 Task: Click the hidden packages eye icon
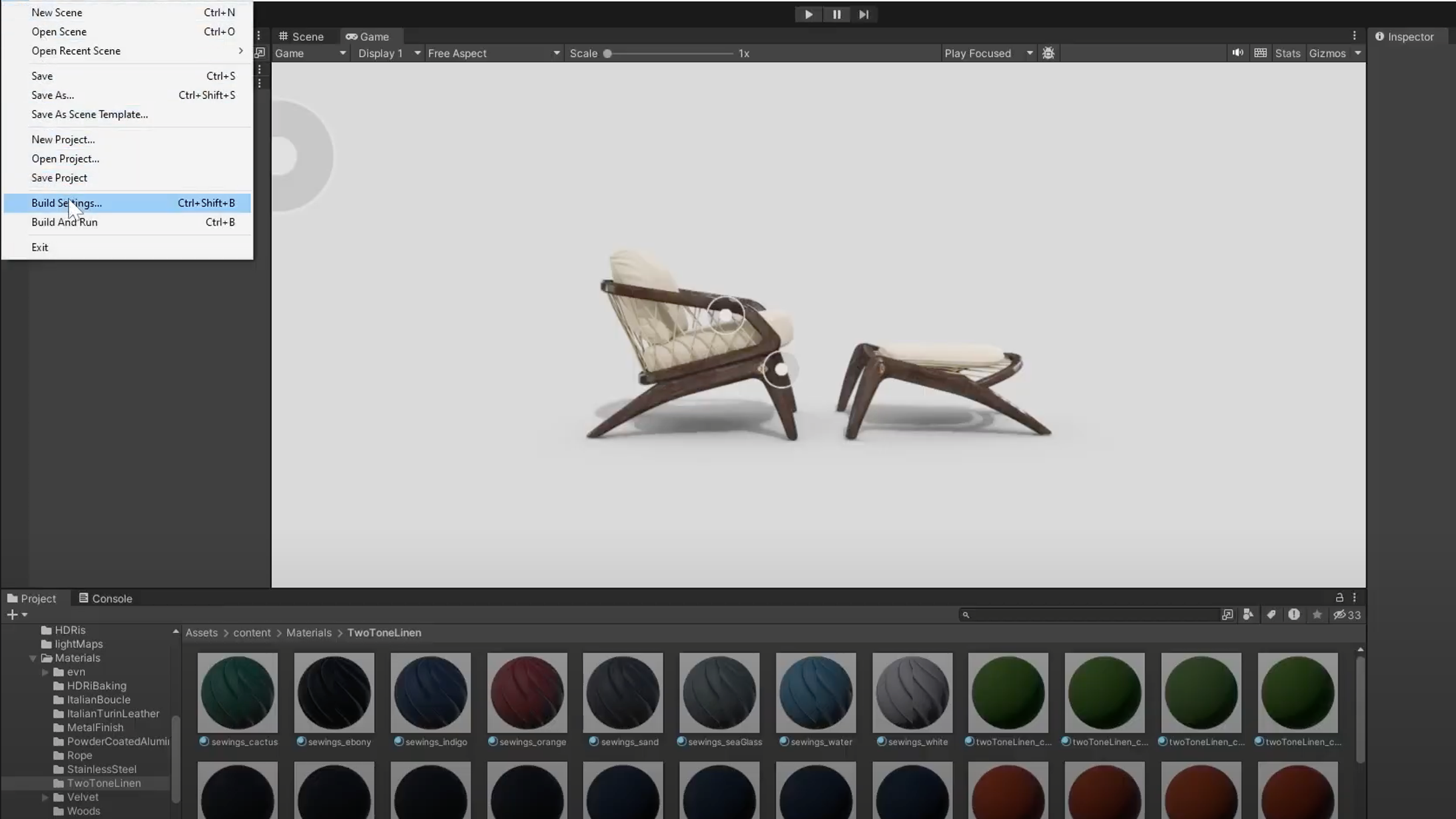(x=1340, y=615)
